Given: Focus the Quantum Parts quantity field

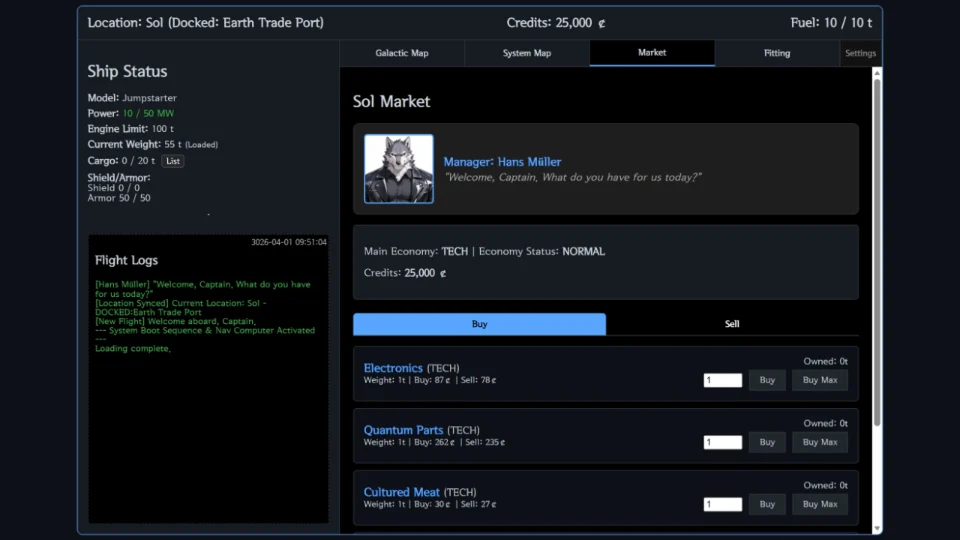Looking at the screenshot, I should click(722, 442).
